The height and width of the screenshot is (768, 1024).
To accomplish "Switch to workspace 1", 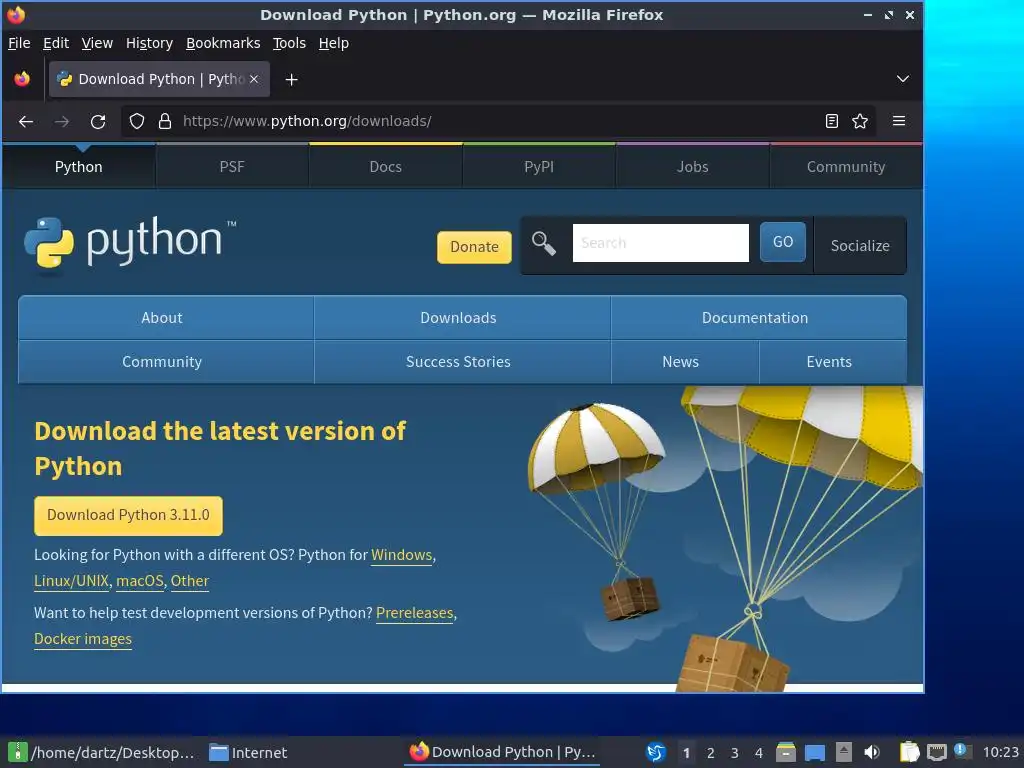I will click(686, 753).
